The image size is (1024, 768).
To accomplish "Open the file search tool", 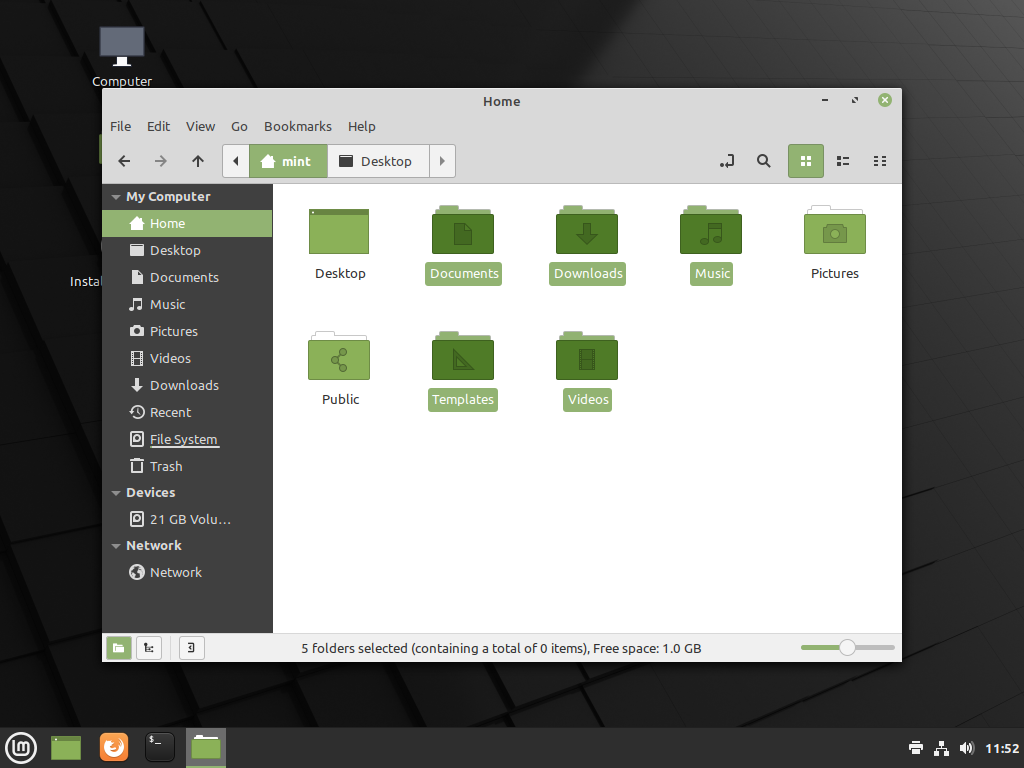I will (764, 161).
